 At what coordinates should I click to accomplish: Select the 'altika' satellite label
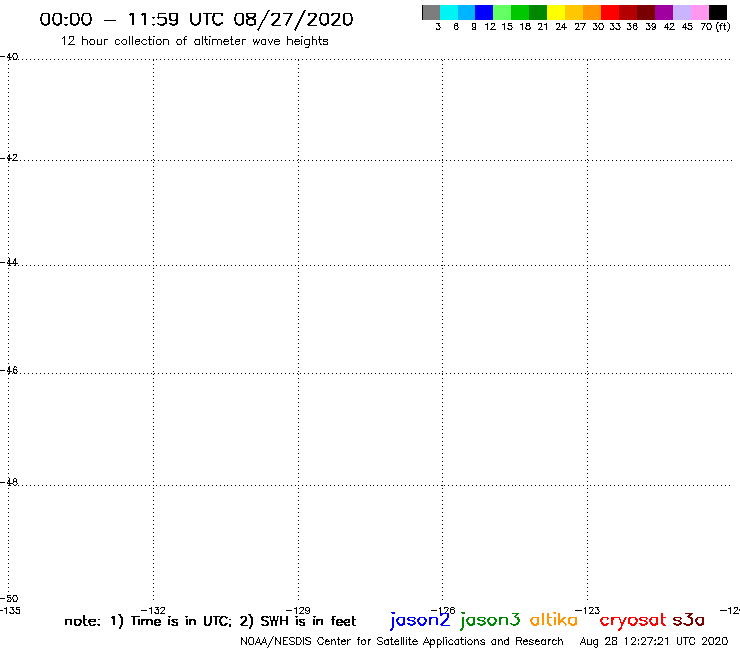[554, 619]
